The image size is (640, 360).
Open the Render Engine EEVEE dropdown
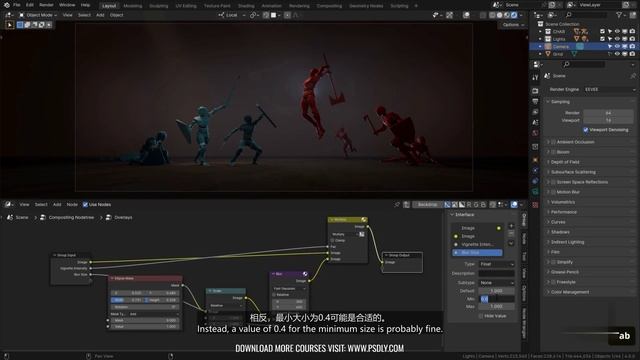(609, 89)
